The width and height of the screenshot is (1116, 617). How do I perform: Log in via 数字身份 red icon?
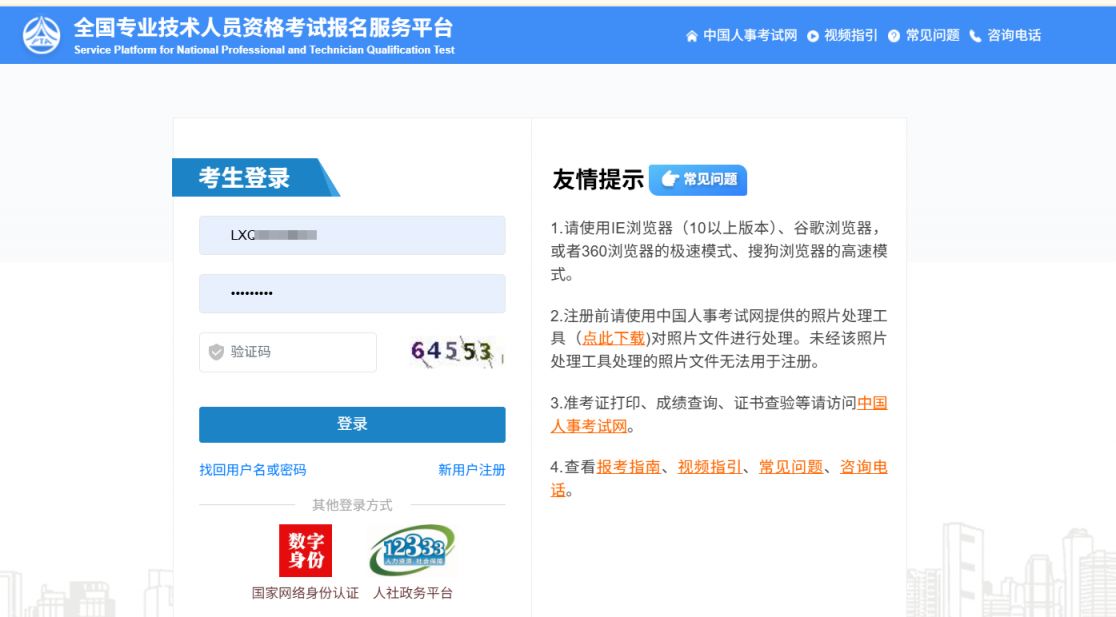click(x=305, y=551)
